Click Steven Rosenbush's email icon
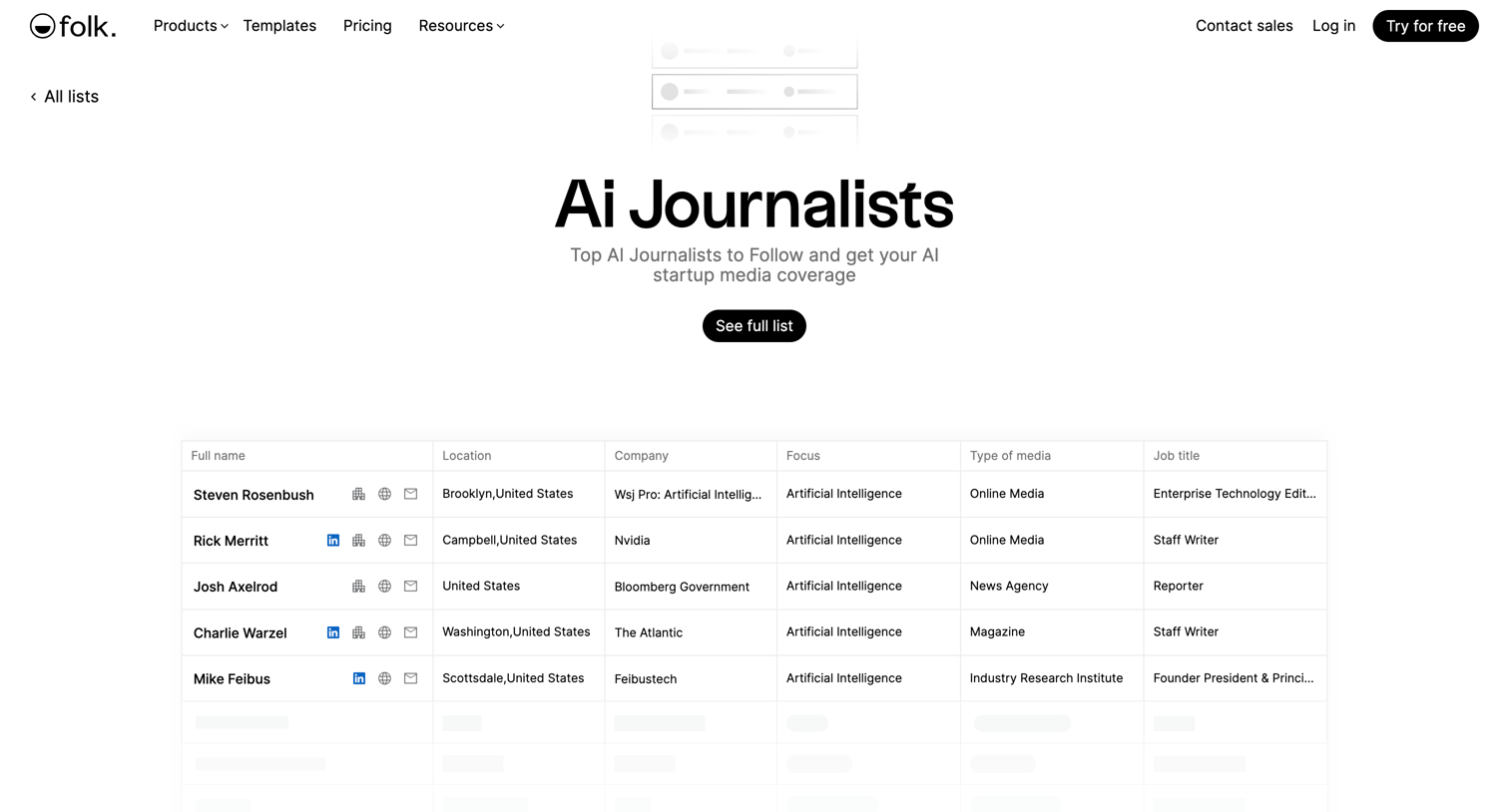 410,494
